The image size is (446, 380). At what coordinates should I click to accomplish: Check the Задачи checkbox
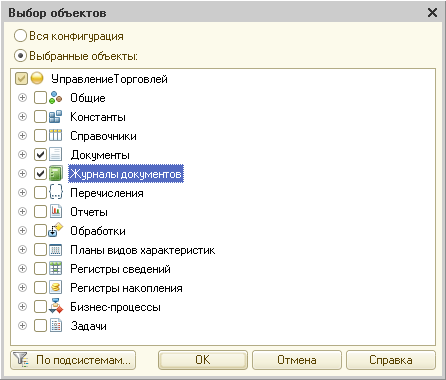[x=40, y=326]
